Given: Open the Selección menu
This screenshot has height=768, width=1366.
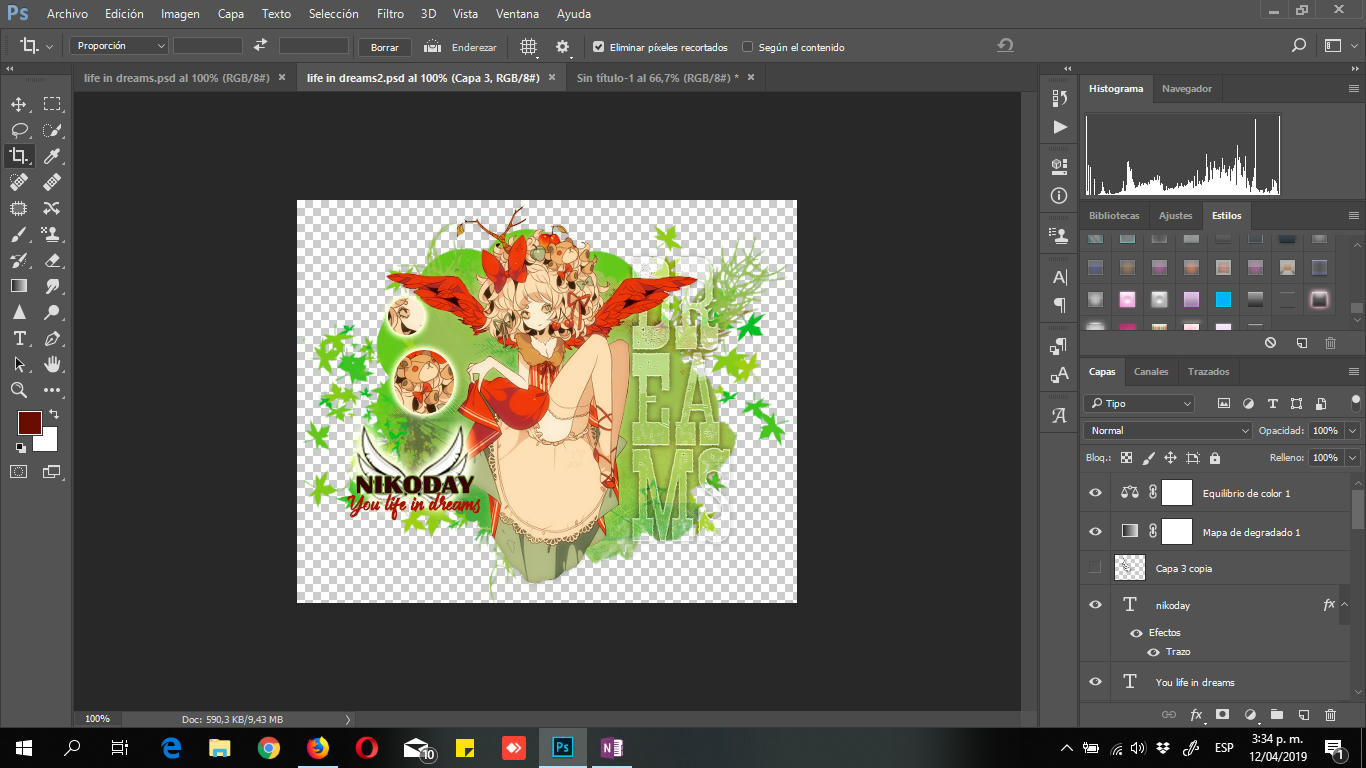Looking at the screenshot, I should tap(333, 14).
